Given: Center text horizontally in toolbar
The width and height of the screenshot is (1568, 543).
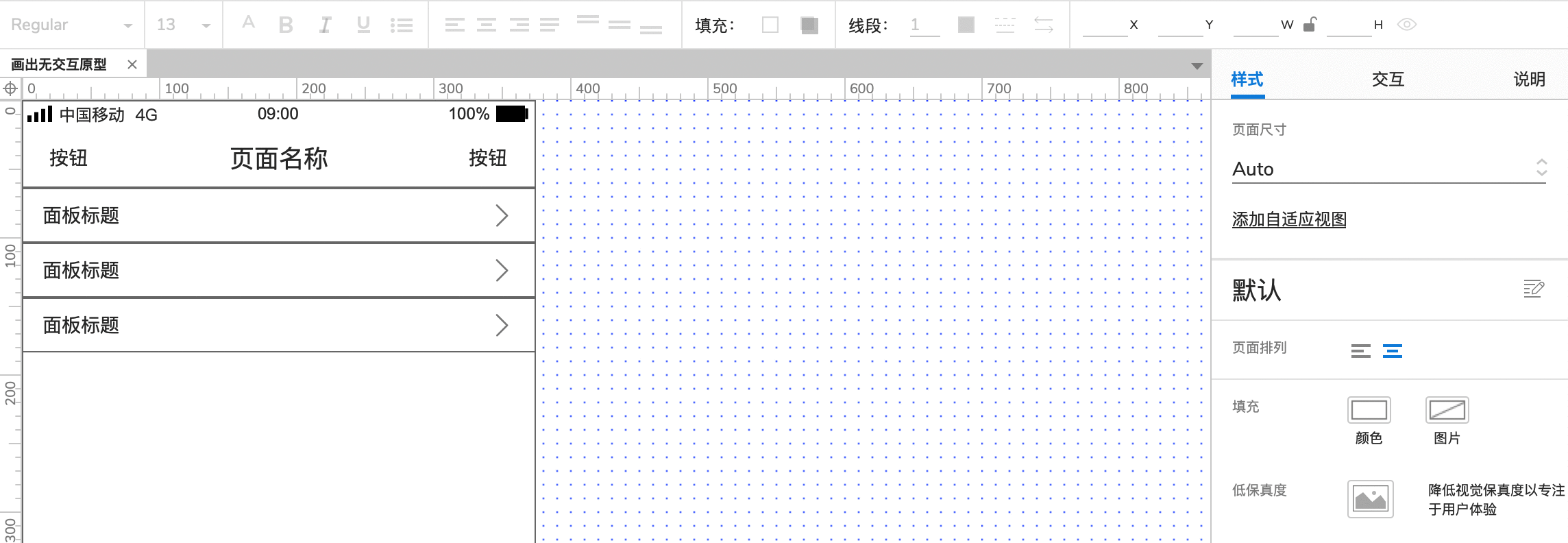Looking at the screenshot, I should (487, 25).
